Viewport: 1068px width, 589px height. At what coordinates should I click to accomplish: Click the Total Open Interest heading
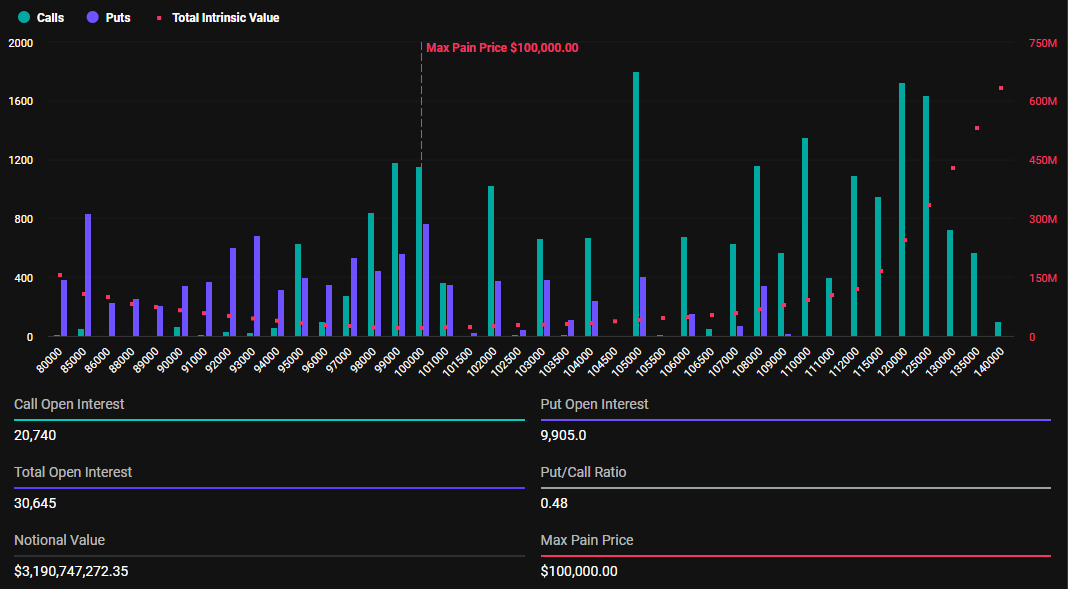click(x=73, y=472)
